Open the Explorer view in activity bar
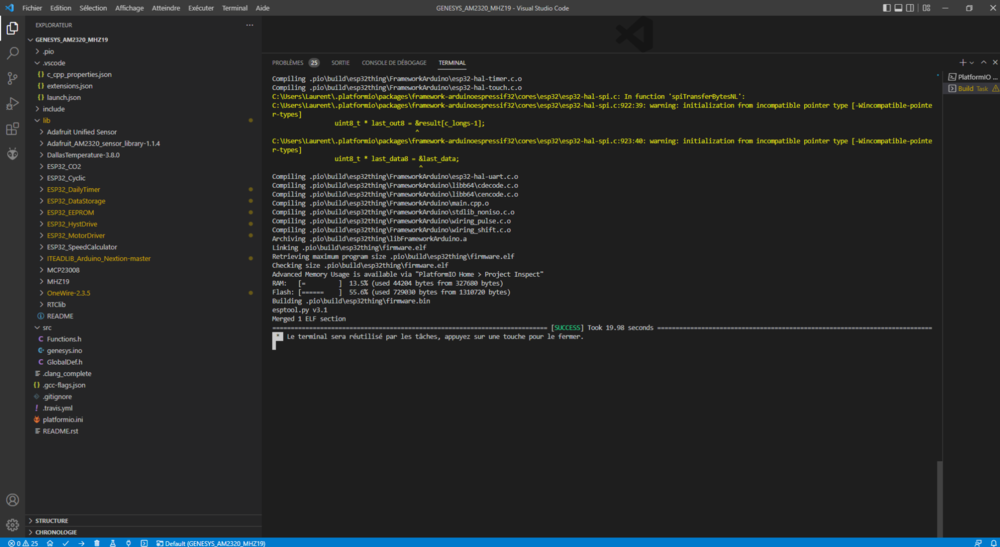This screenshot has height=547, width=1000. 12,28
